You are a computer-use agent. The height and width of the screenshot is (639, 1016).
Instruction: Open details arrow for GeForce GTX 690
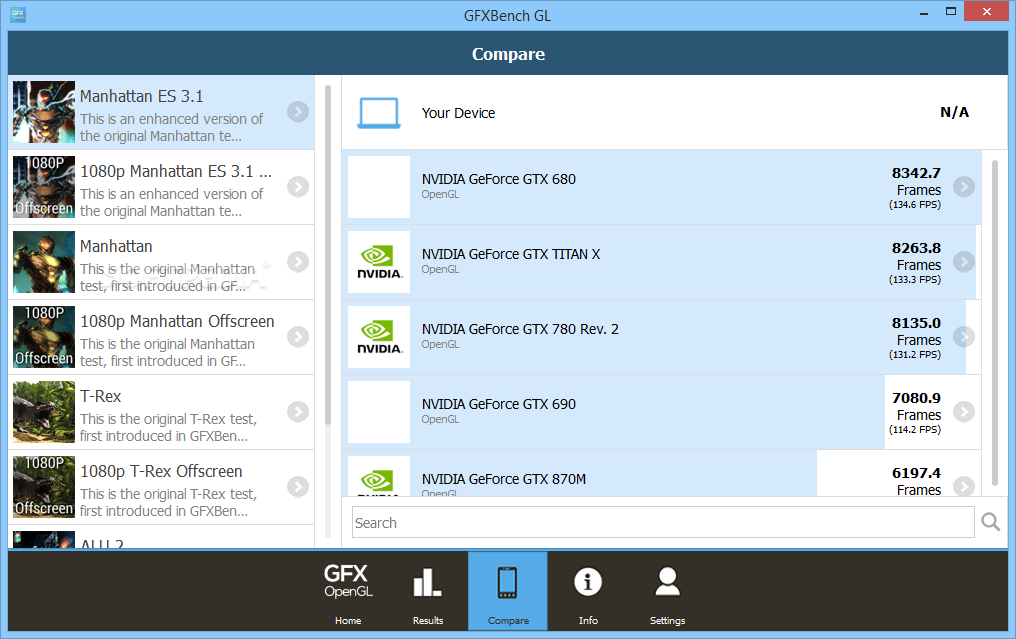[964, 412]
